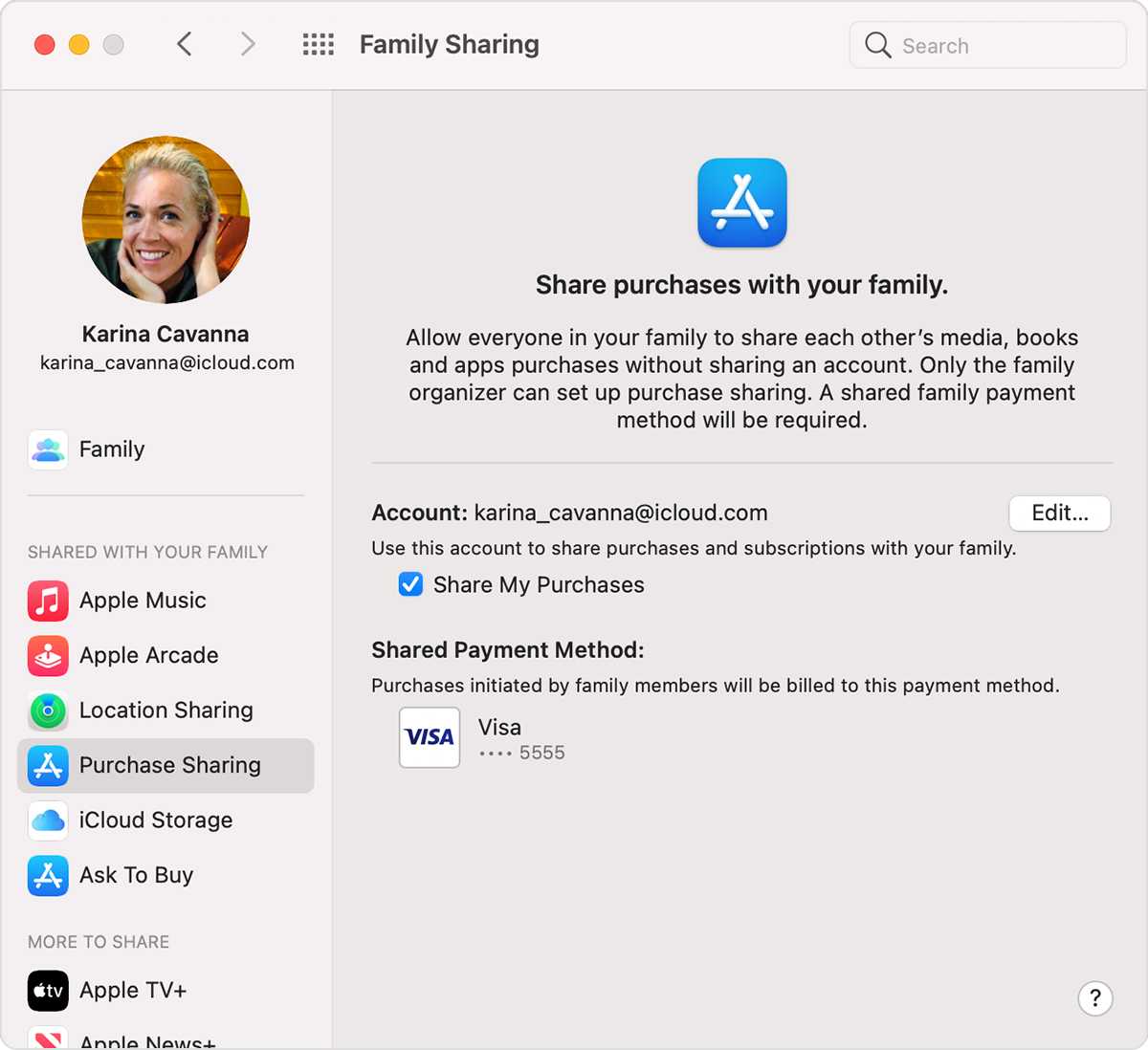The width and height of the screenshot is (1148, 1050).
Task: Uncheck Share My Purchases checkbox
Action: (x=410, y=584)
